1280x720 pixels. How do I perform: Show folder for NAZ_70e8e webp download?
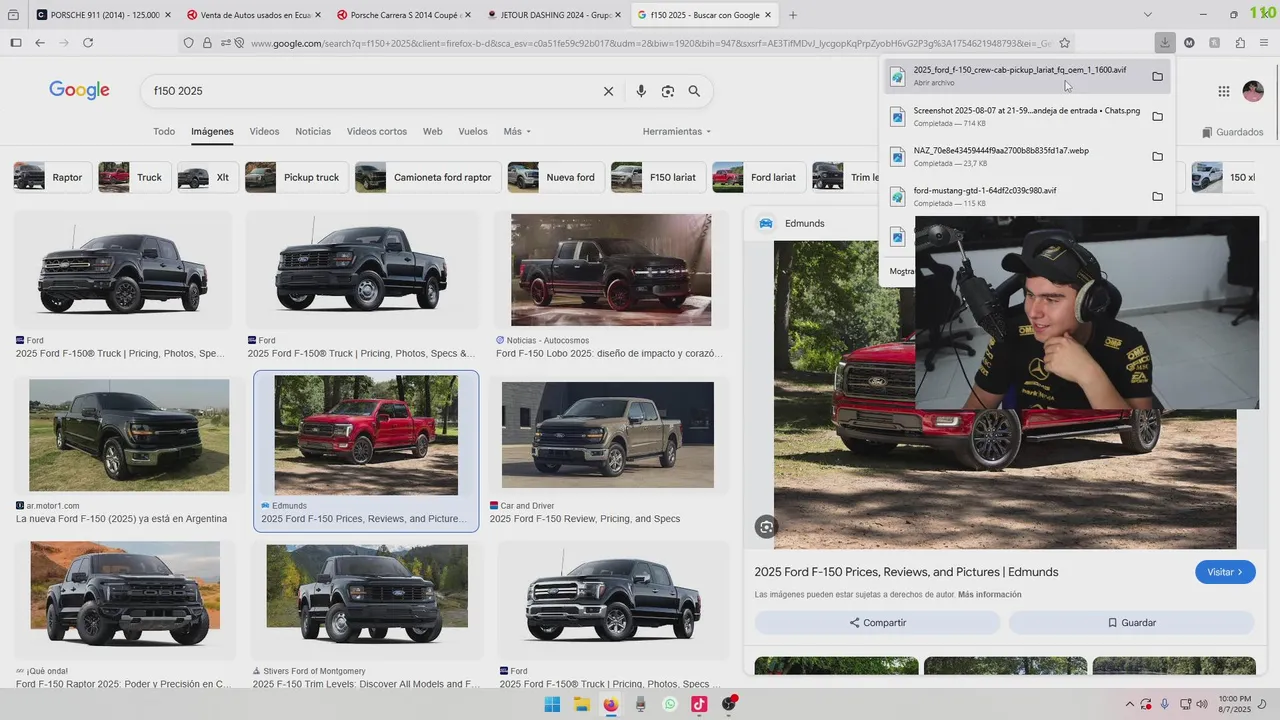tap(1157, 156)
